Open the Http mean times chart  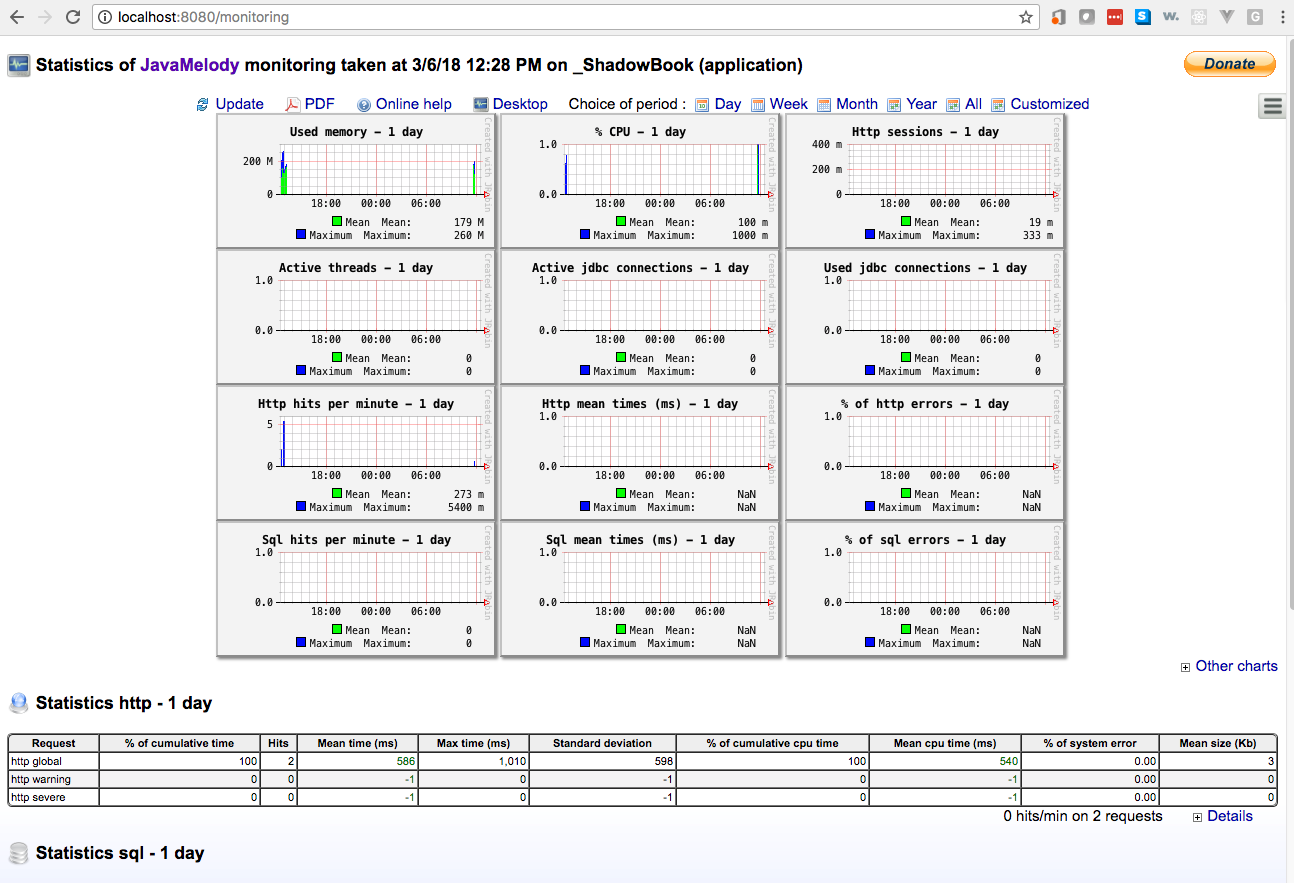640,452
